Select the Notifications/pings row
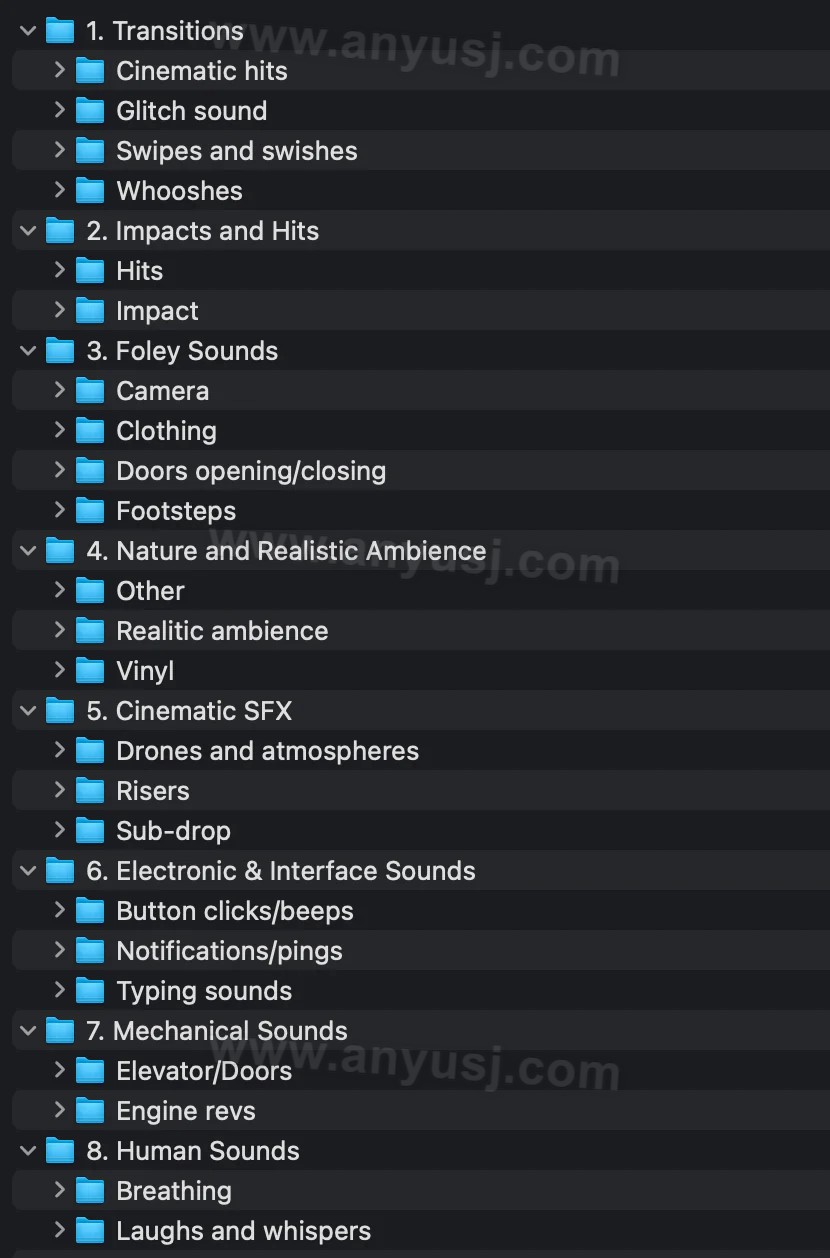The width and height of the screenshot is (830, 1258). click(x=421, y=951)
